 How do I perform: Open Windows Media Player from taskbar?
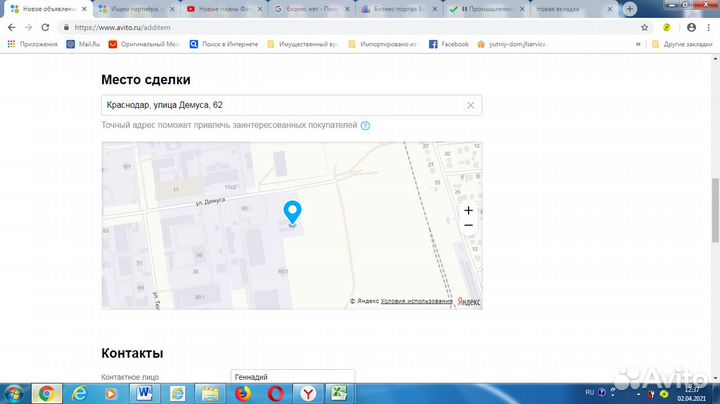click(111, 393)
